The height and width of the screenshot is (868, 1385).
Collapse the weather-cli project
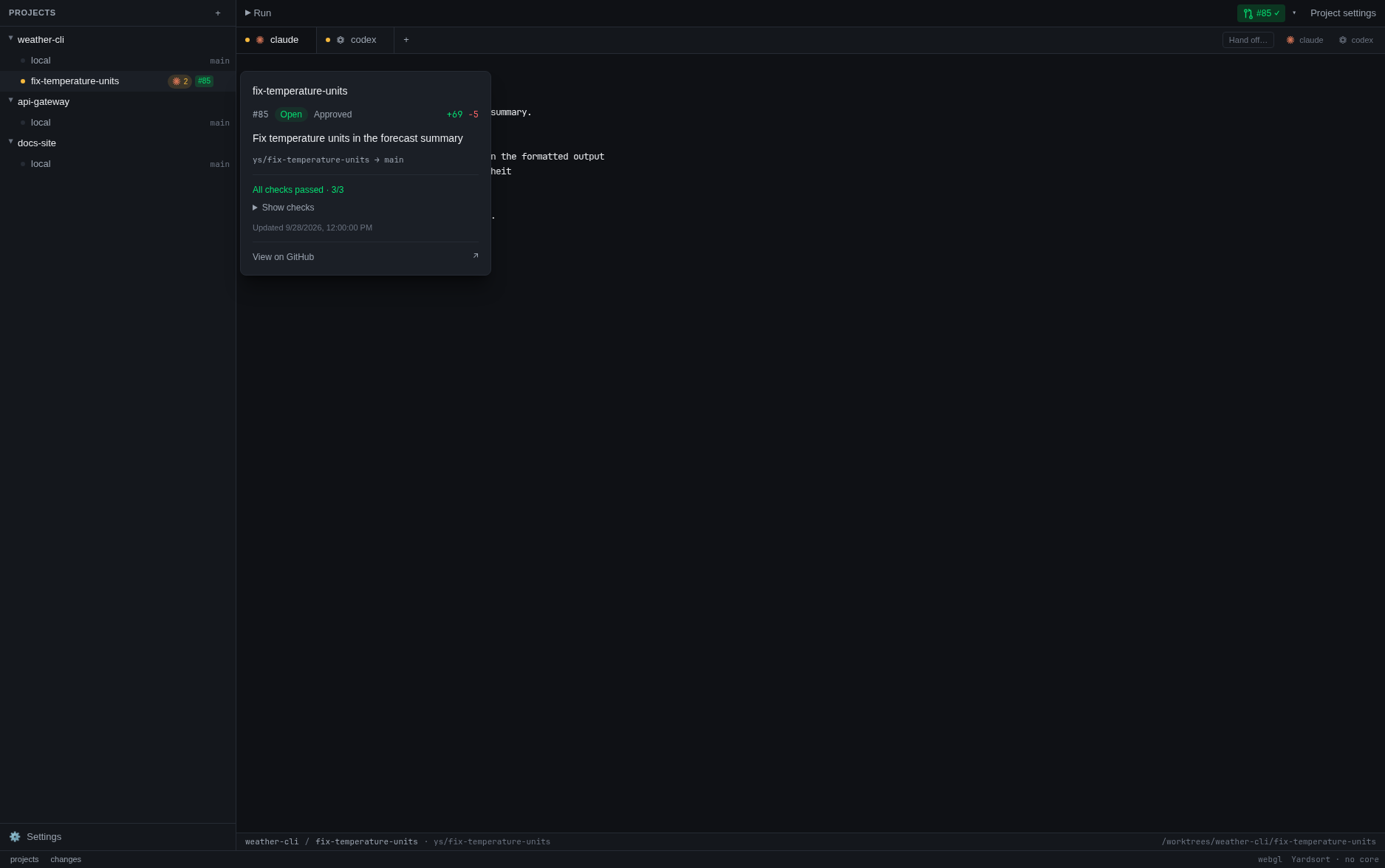pyautogui.click(x=11, y=38)
